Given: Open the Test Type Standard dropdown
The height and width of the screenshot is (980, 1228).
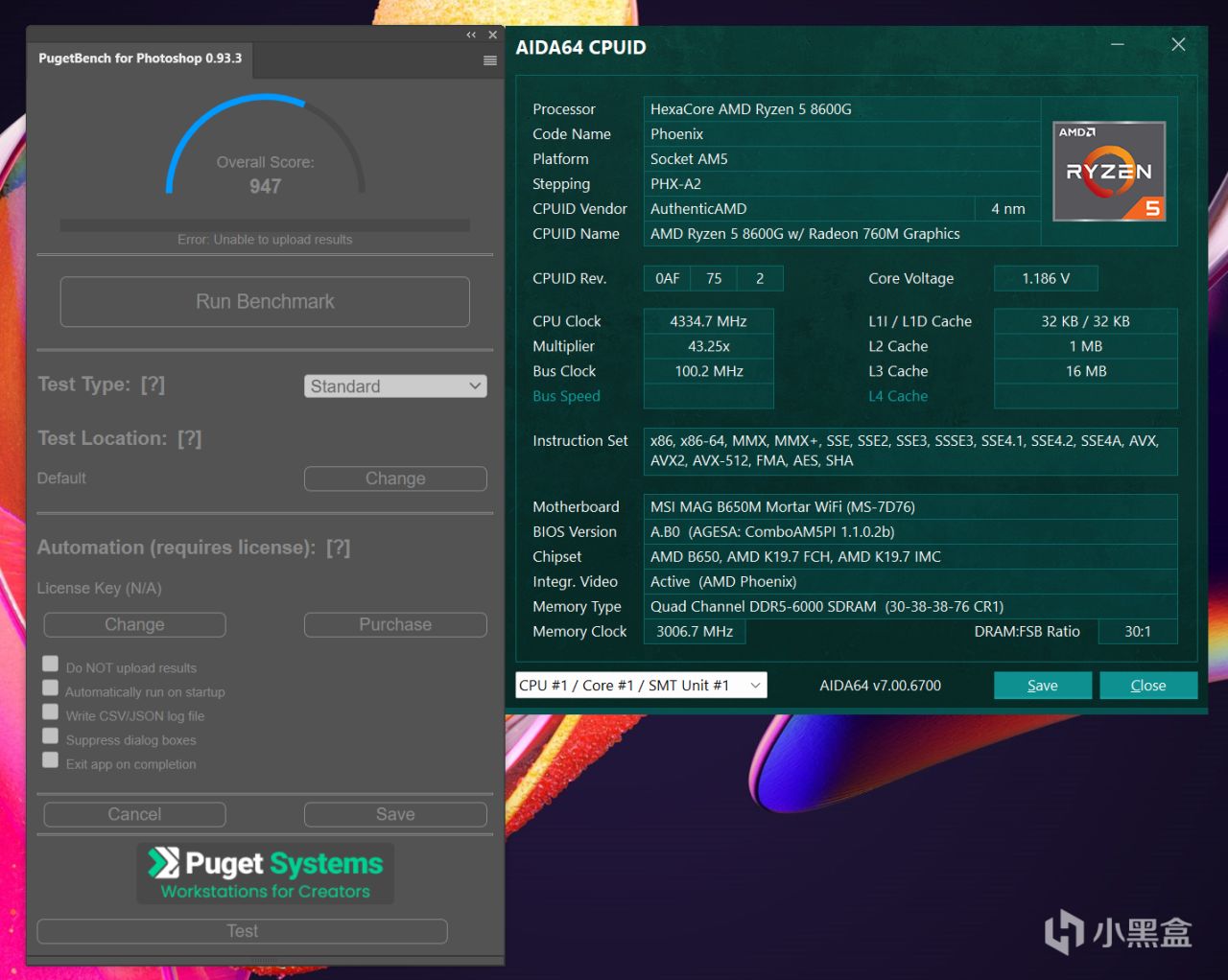Looking at the screenshot, I should point(395,385).
